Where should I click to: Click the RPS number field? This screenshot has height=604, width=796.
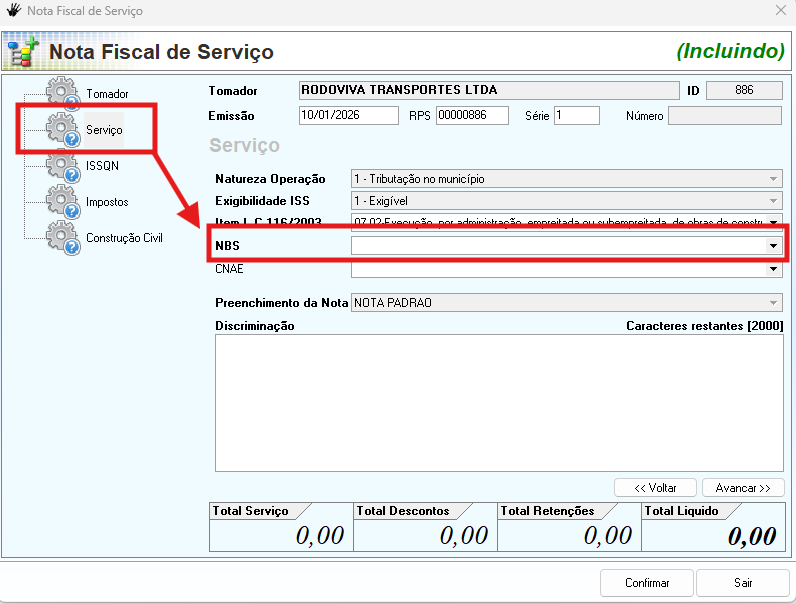[473, 116]
